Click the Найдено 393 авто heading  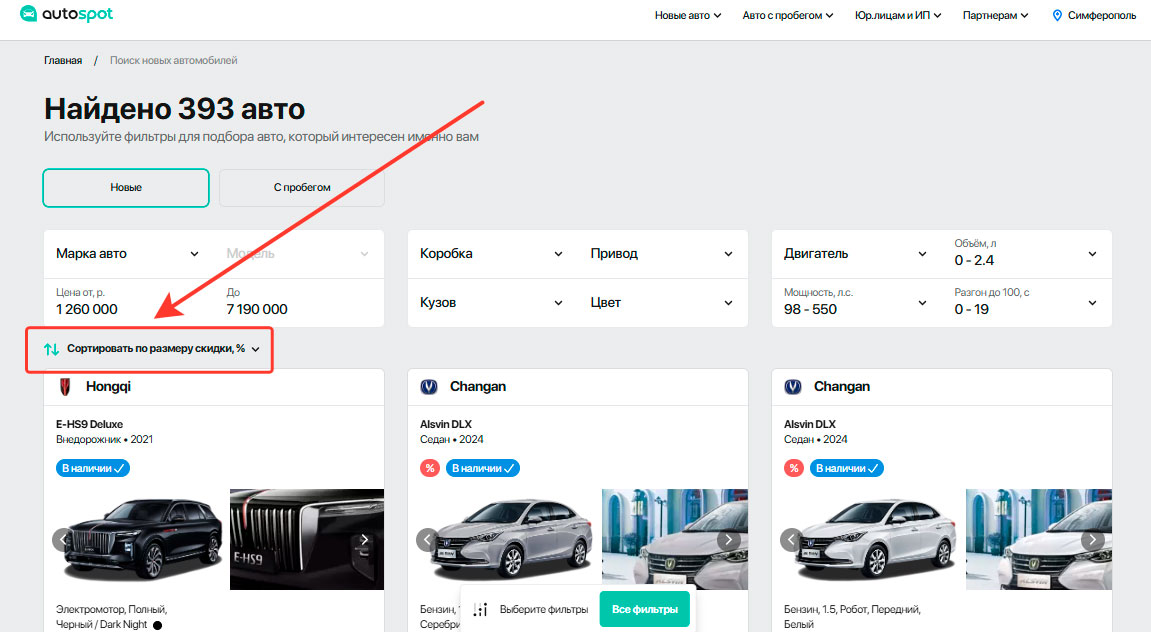(x=175, y=109)
